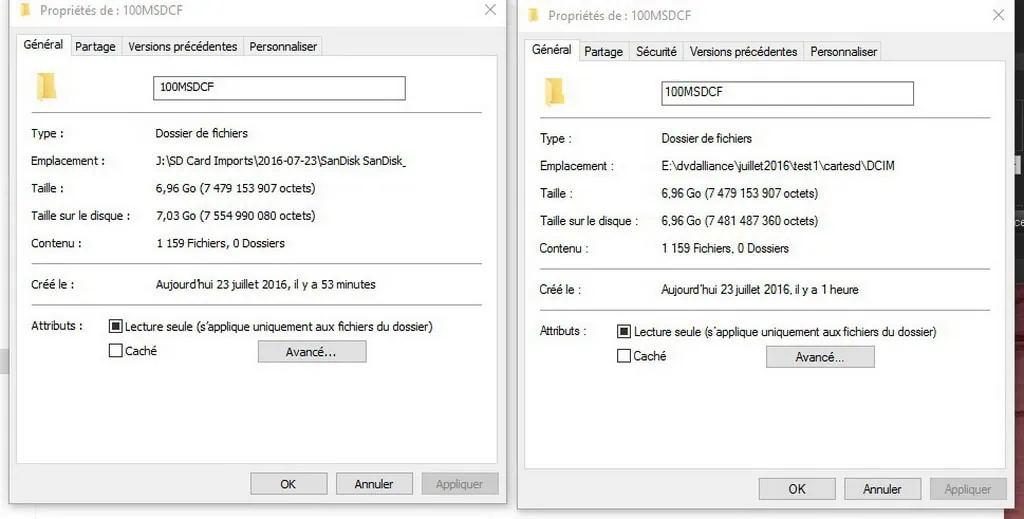This screenshot has height=519, width=1024.
Task: Switch to Versions précédentes tab in left dialog
Action: [x=183, y=46]
